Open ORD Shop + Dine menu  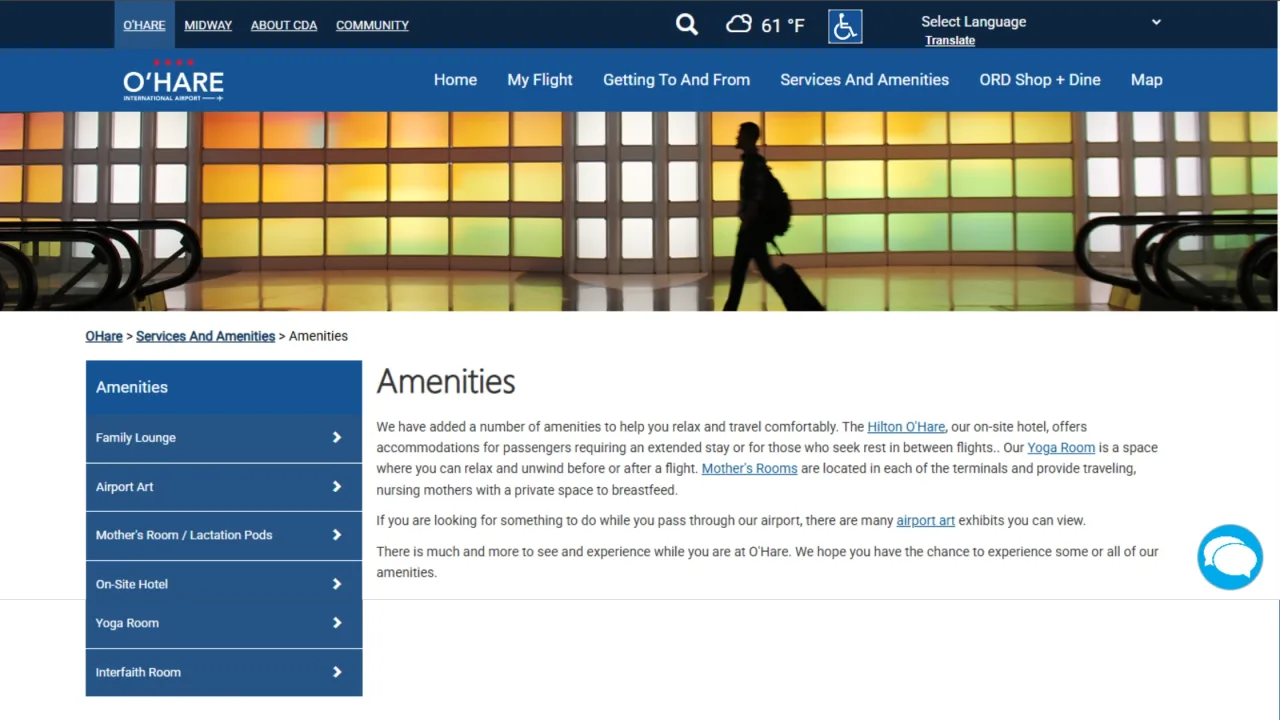(x=1040, y=80)
